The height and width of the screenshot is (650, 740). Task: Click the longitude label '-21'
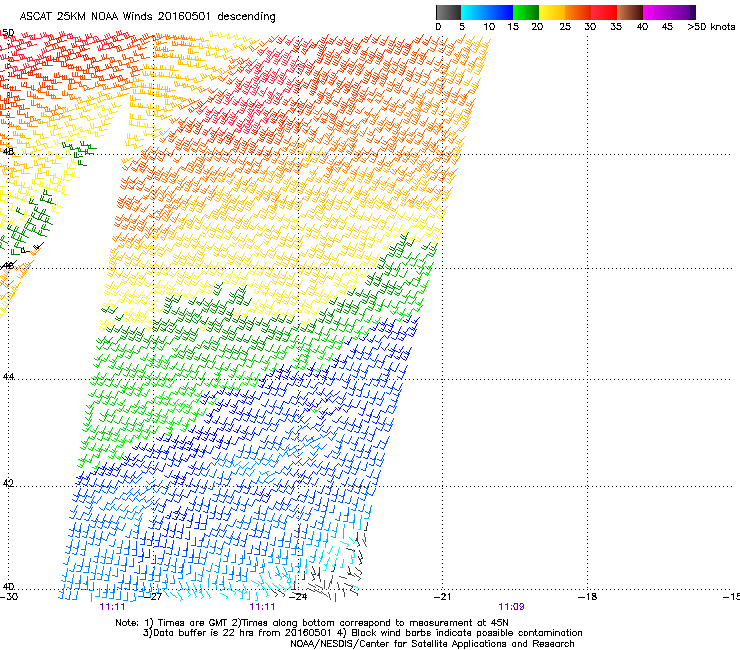(442, 597)
